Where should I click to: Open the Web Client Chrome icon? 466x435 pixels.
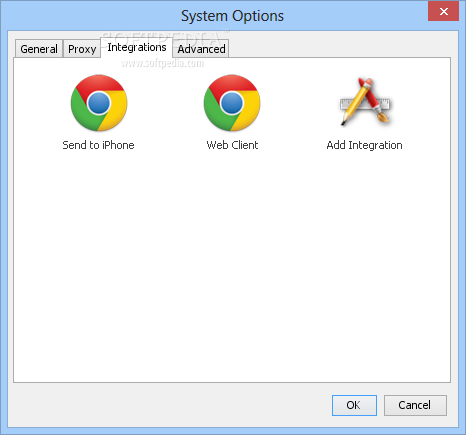[232, 103]
